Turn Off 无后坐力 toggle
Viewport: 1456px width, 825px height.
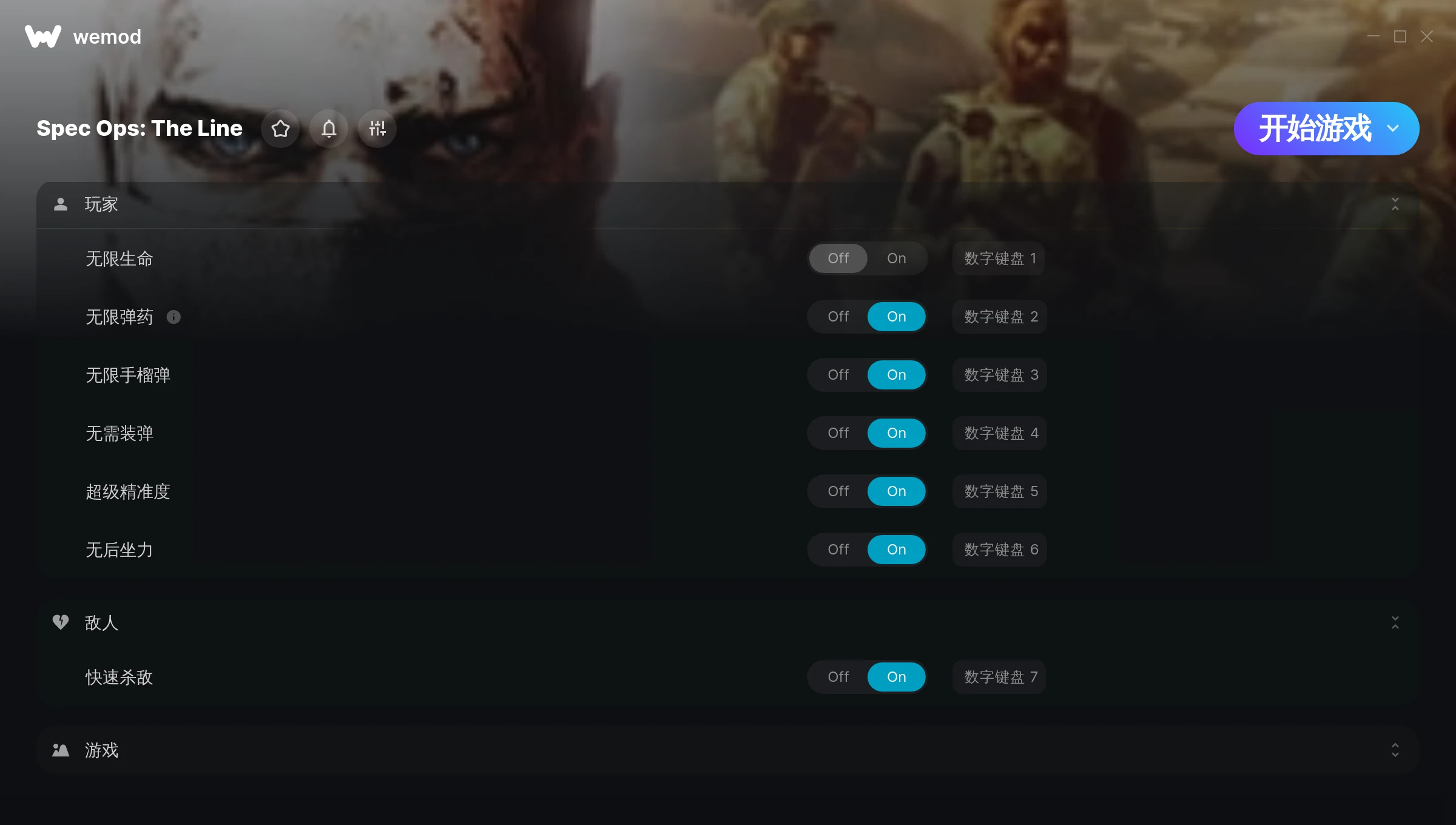point(838,550)
